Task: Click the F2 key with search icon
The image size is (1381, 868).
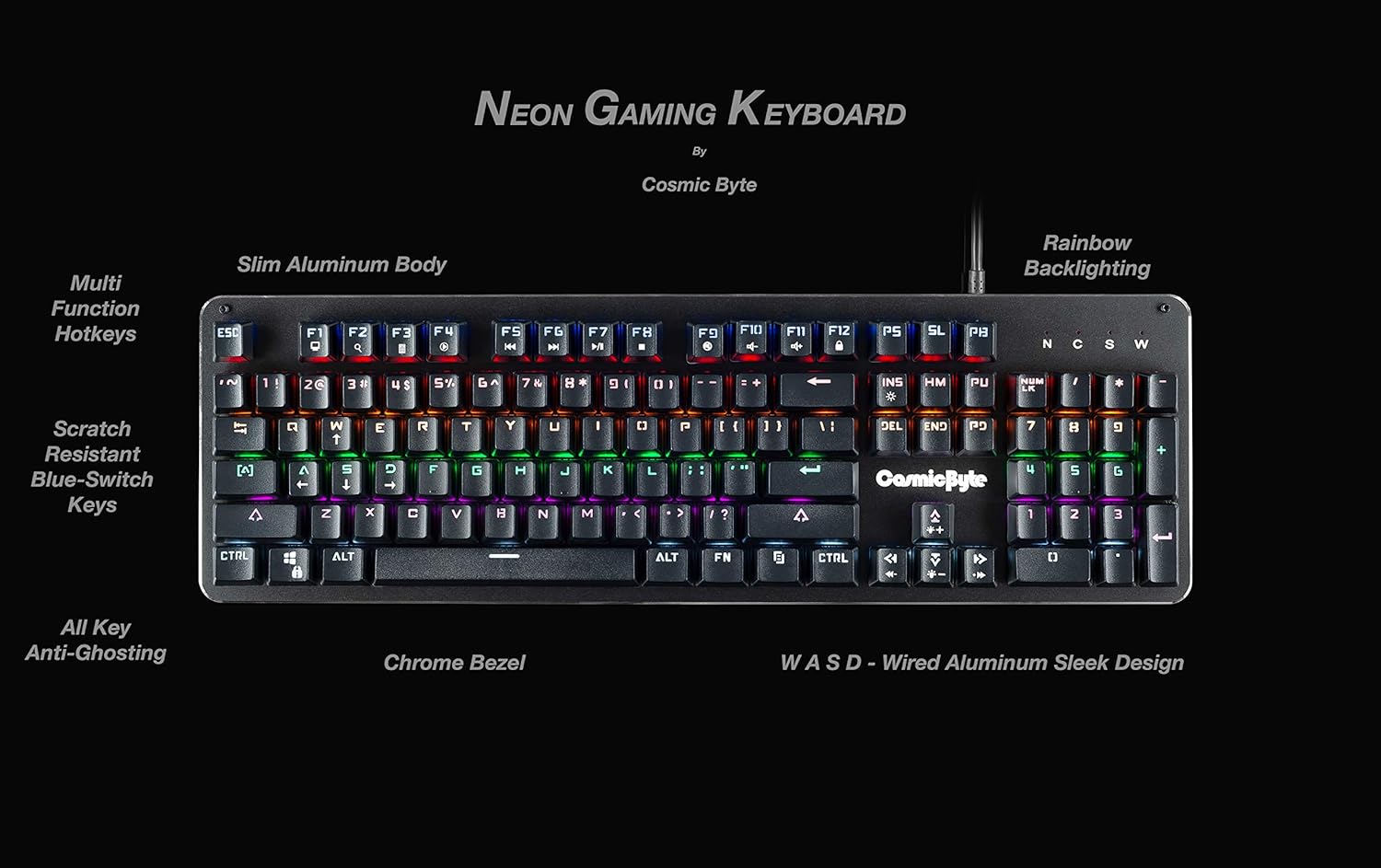Action: tap(358, 339)
